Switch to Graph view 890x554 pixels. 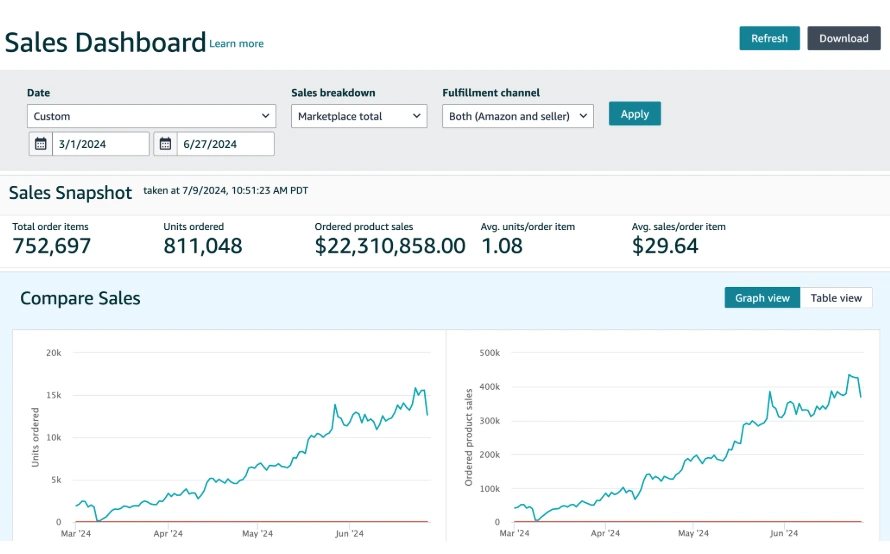762,298
